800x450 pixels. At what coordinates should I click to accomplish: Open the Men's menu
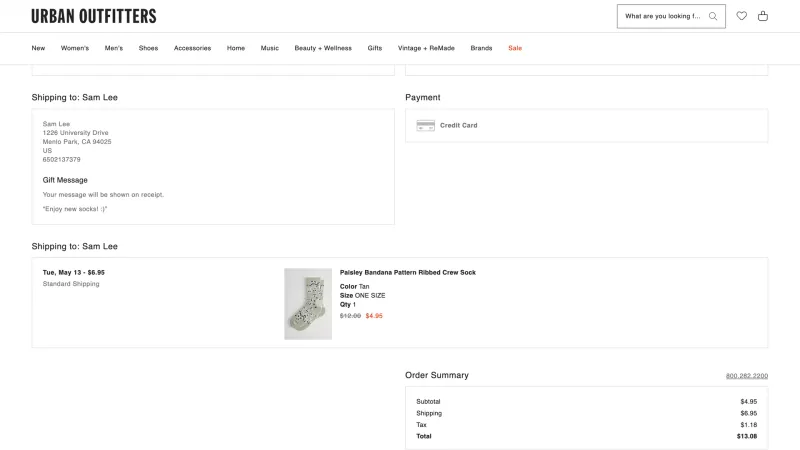pos(114,48)
